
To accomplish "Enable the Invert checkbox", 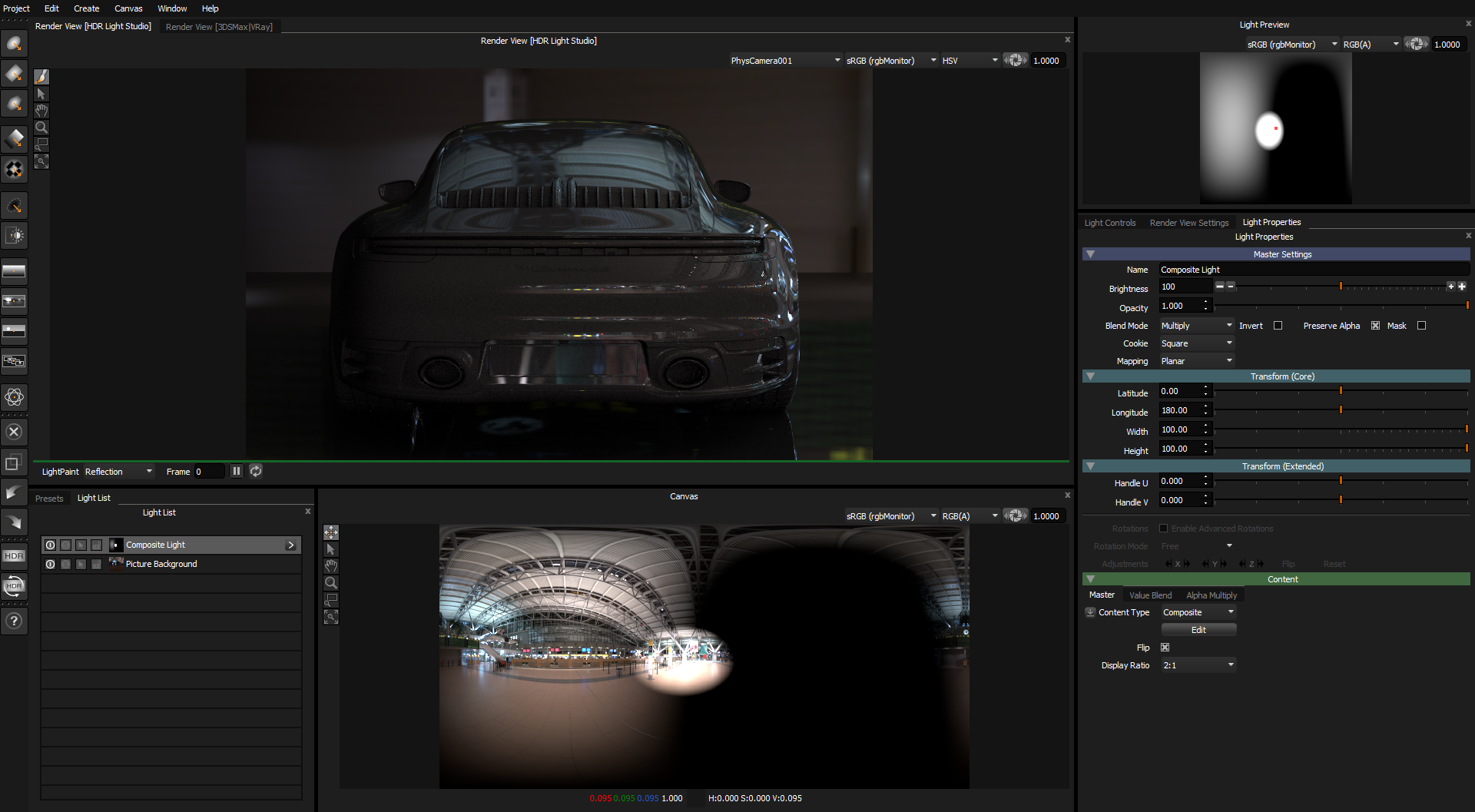I will [x=1278, y=326].
